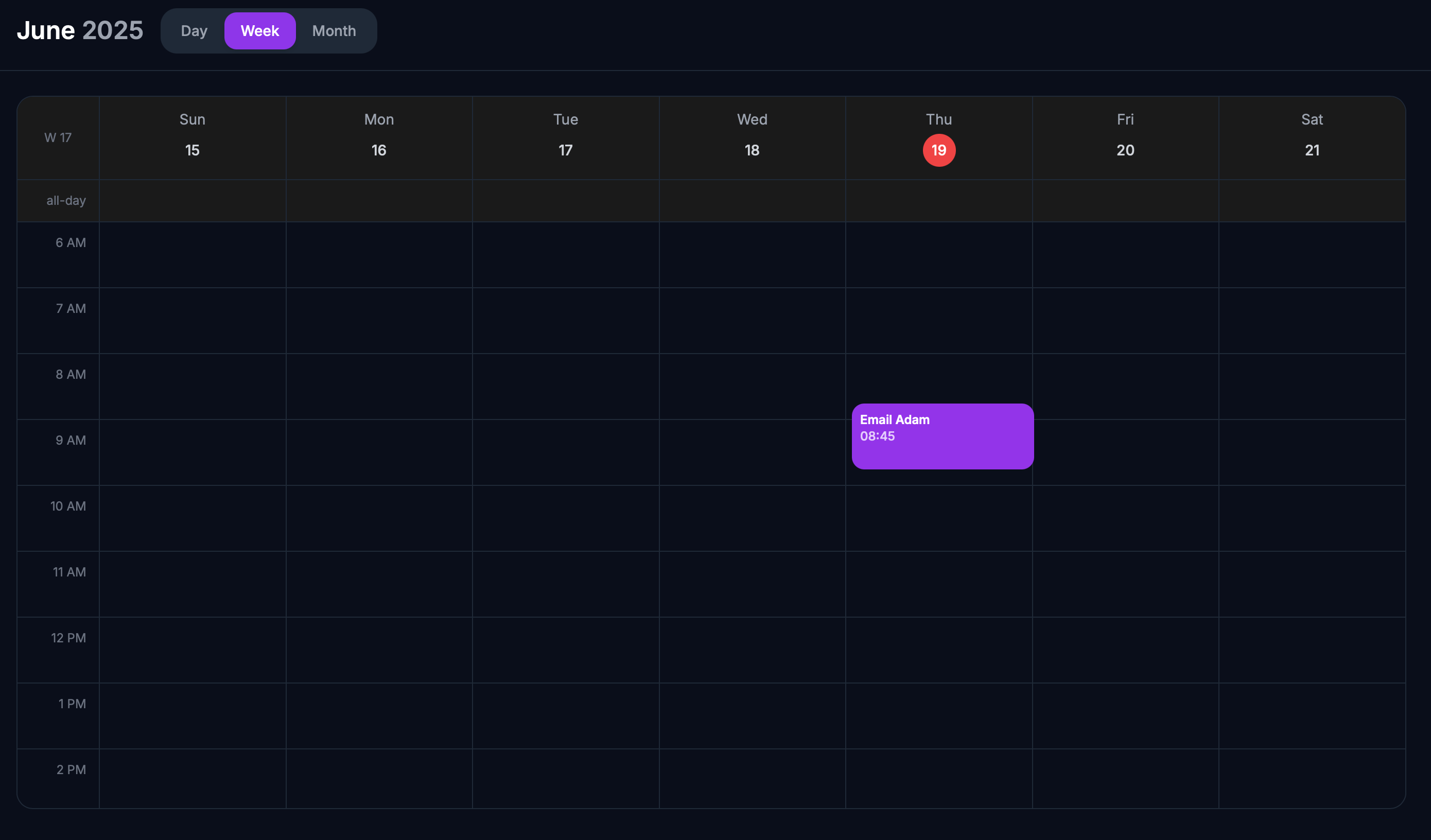The height and width of the screenshot is (840, 1431).
Task: Select the Week view tab
Action: [259, 31]
